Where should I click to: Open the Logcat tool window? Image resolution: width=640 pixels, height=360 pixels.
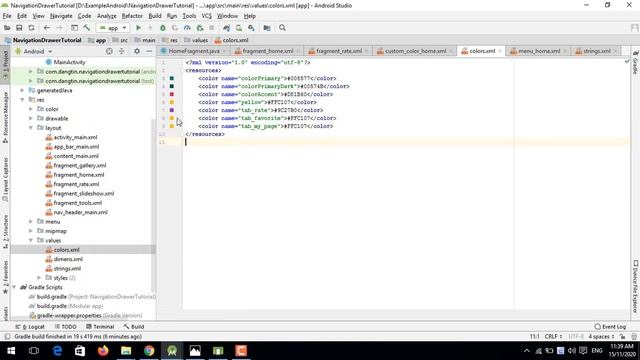(30, 327)
